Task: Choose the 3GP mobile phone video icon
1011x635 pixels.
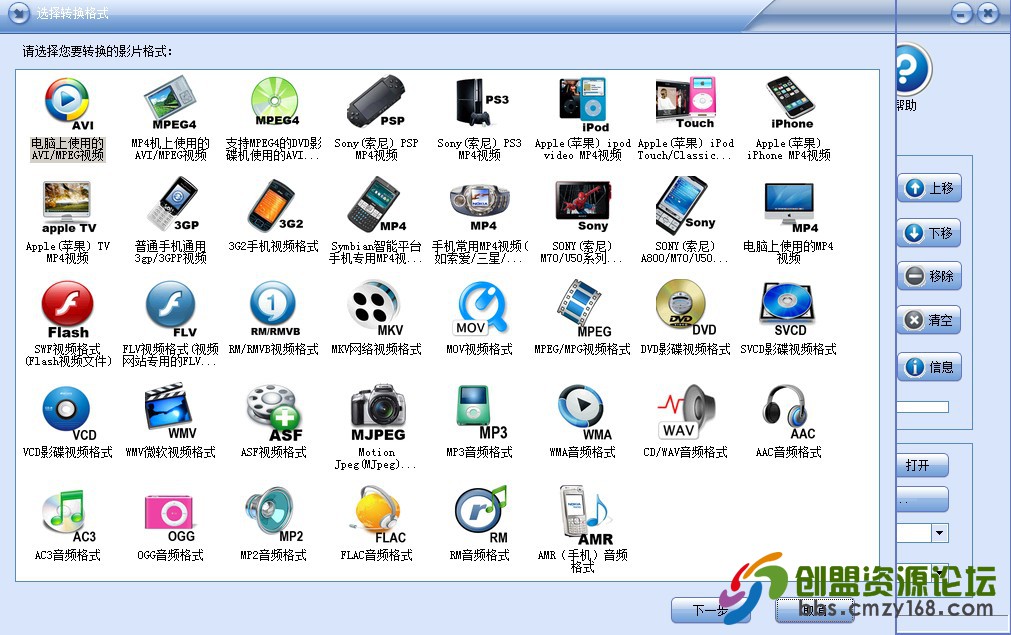Action: pyautogui.click(x=172, y=205)
